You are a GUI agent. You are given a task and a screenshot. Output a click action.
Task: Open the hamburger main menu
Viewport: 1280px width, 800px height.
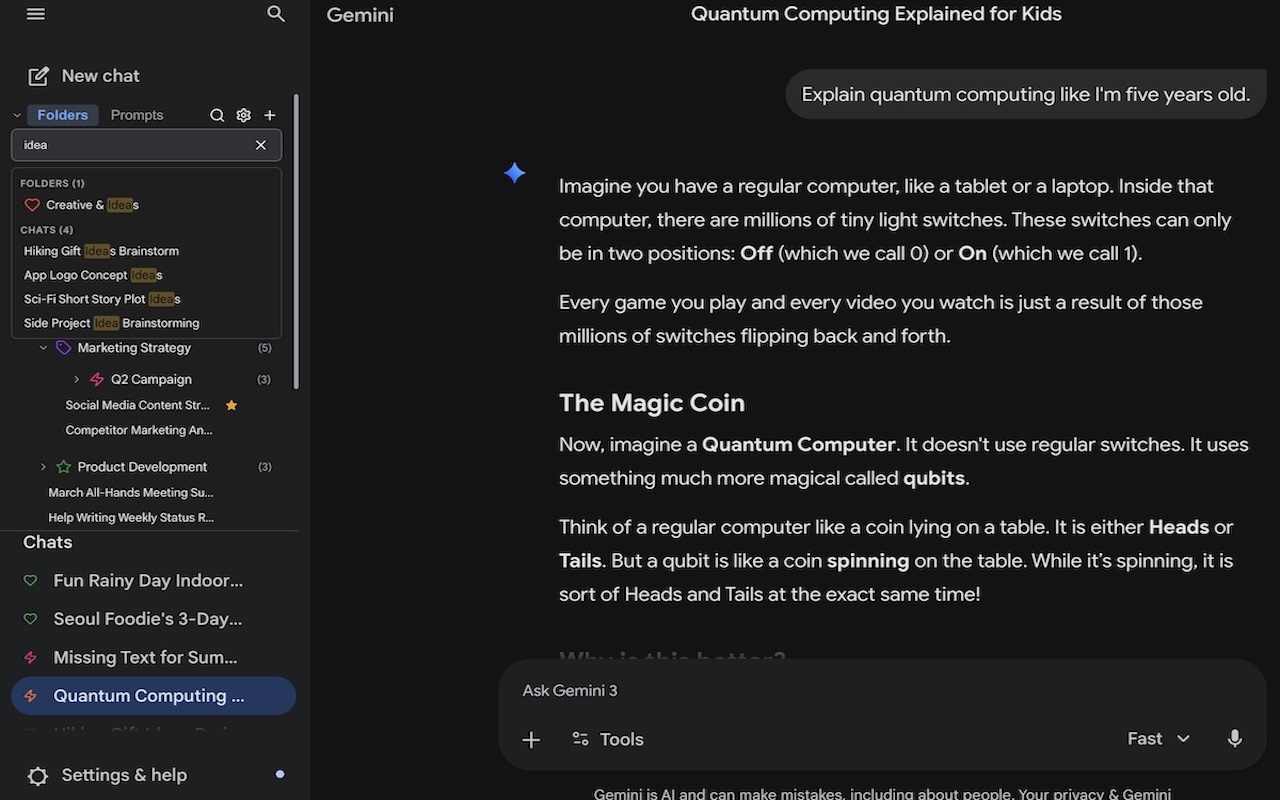point(36,14)
